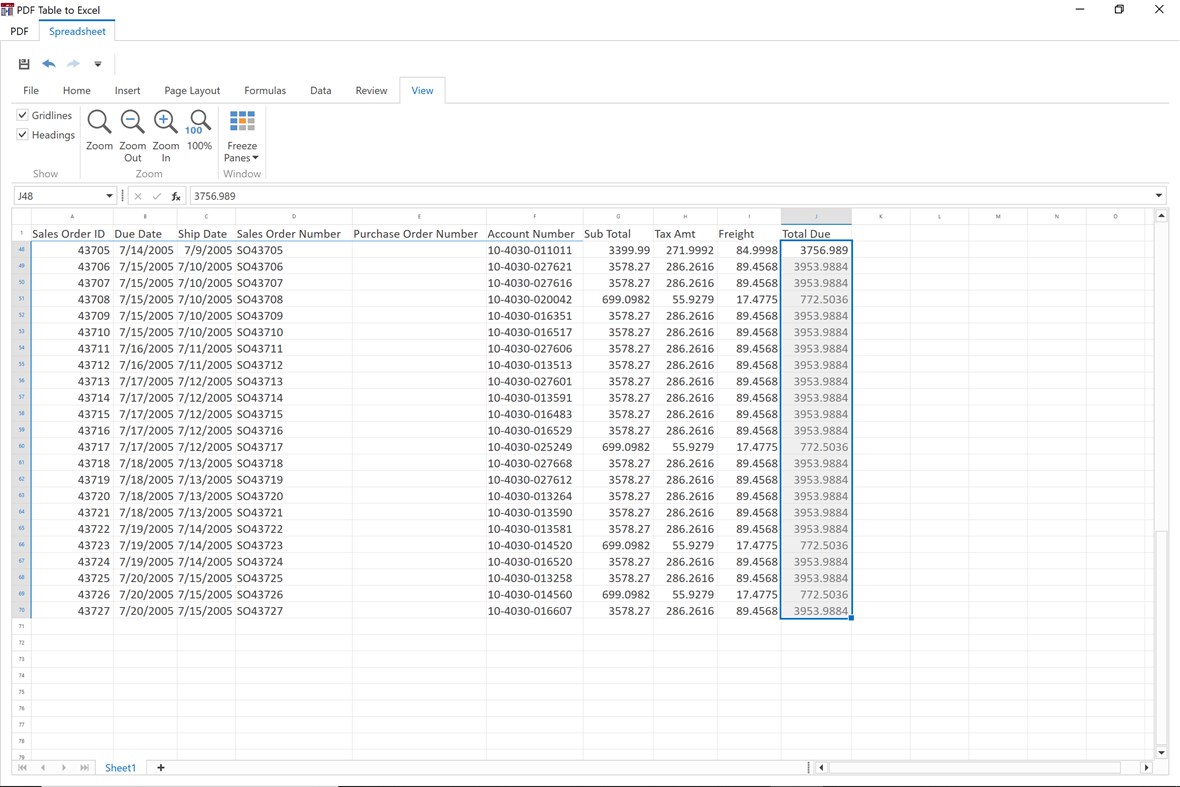Open the Freeze Panes dropdown
This screenshot has width=1180, height=787.
tap(242, 136)
